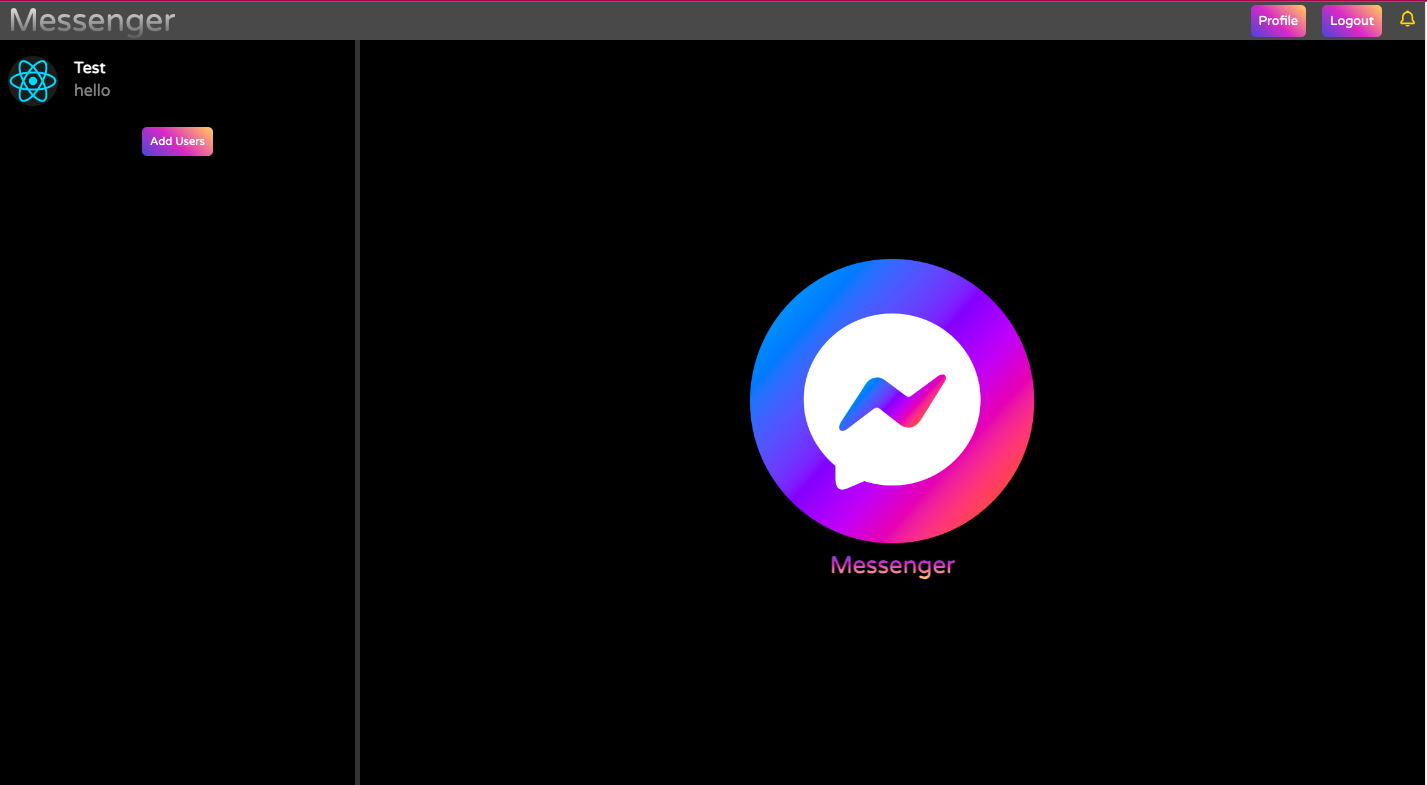
Task: Open the notifications bell icon
Action: pos(1407,19)
